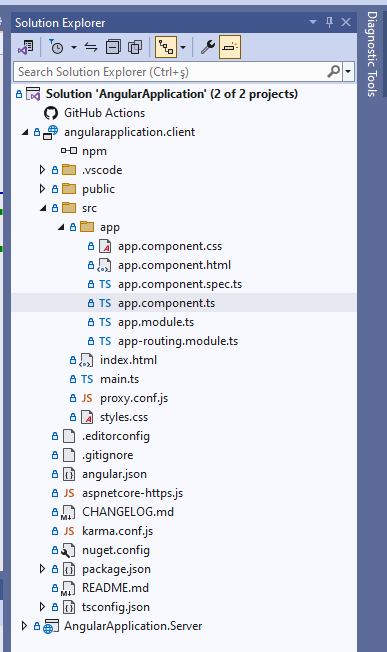This screenshot has width=387, height=652.
Task: Click lock icon beside app.component.ts
Action: (91, 304)
